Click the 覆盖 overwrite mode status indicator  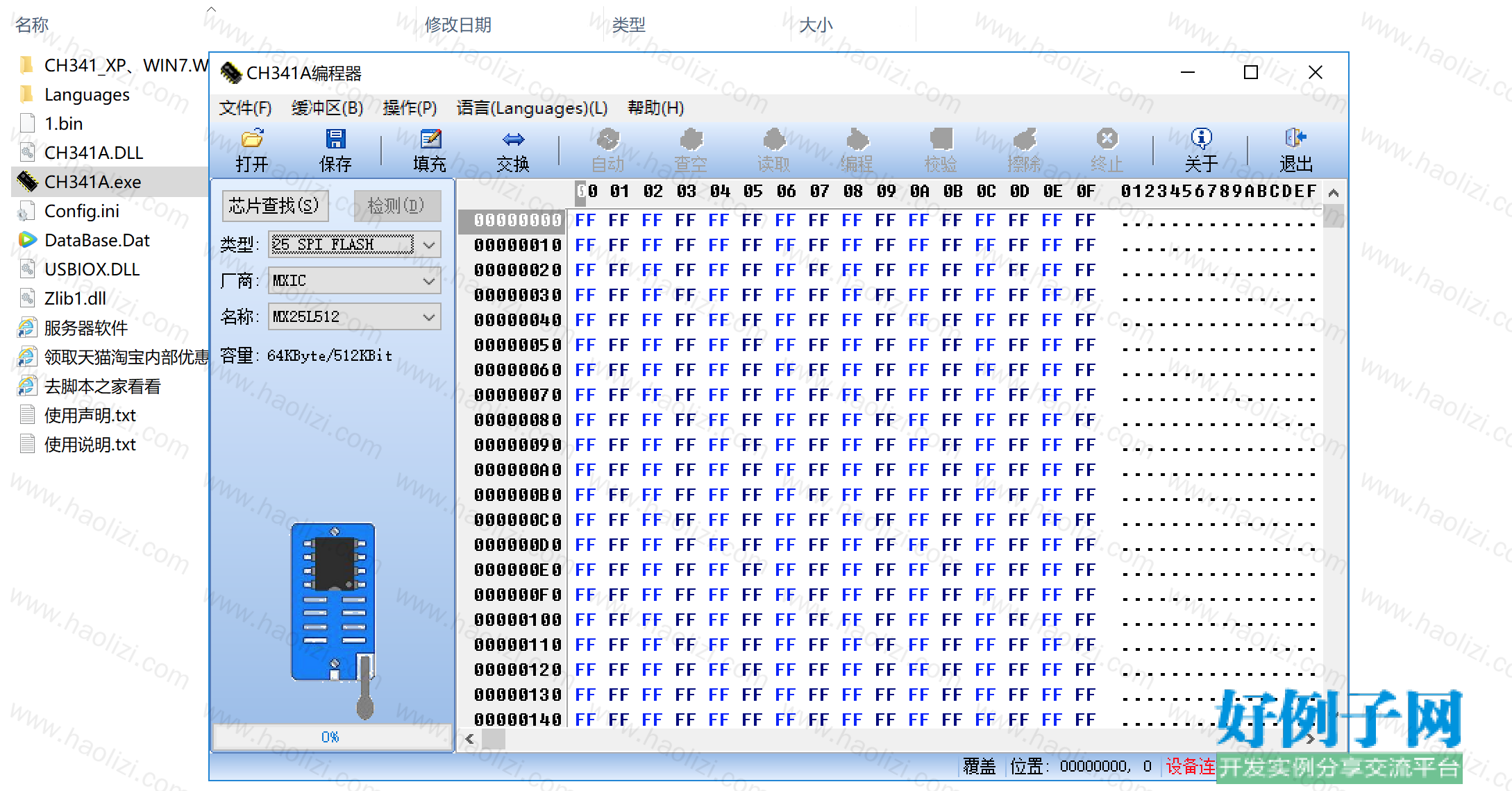point(979,766)
